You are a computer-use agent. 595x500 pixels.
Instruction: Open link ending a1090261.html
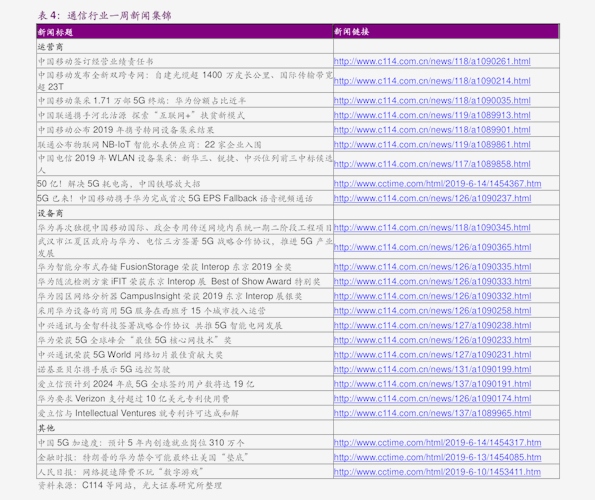click(x=432, y=61)
